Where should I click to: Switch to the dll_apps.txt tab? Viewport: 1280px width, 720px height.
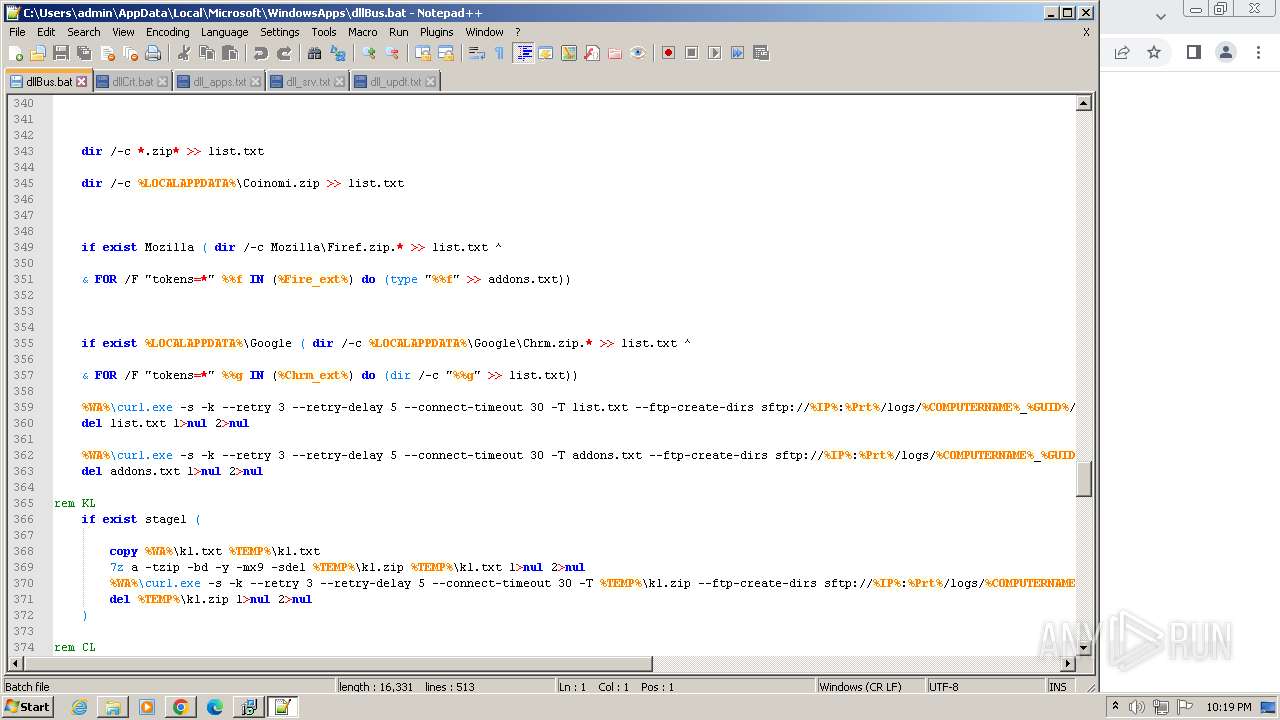click(x=220, y=82)
